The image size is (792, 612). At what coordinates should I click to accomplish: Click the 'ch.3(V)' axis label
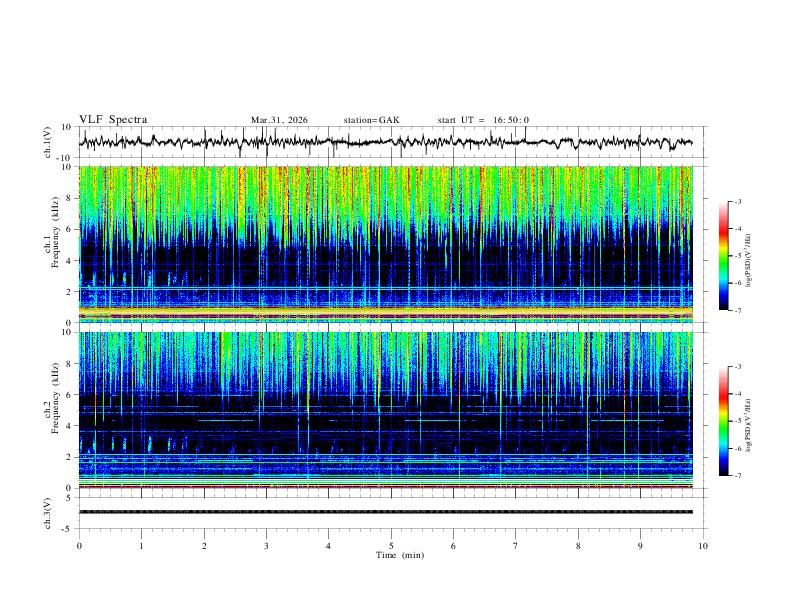pos(48,513)
